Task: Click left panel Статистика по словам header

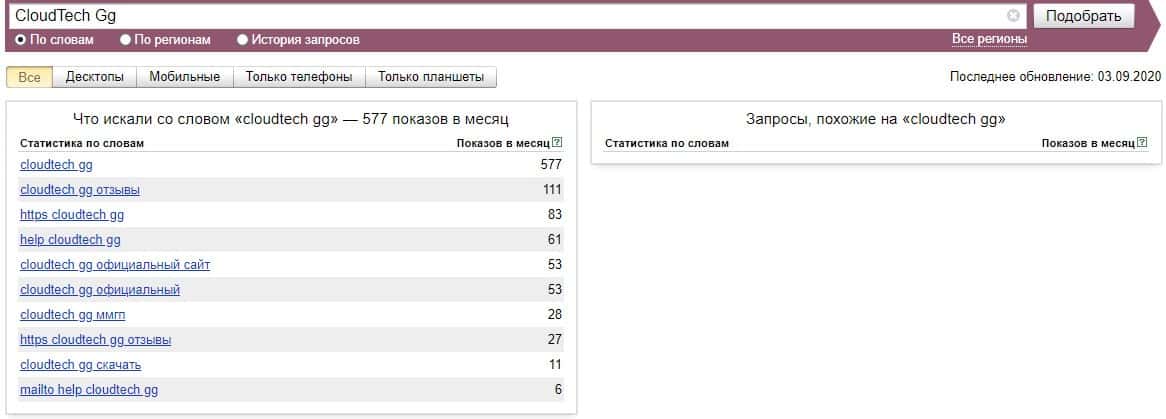Action: tap(82, 143)
